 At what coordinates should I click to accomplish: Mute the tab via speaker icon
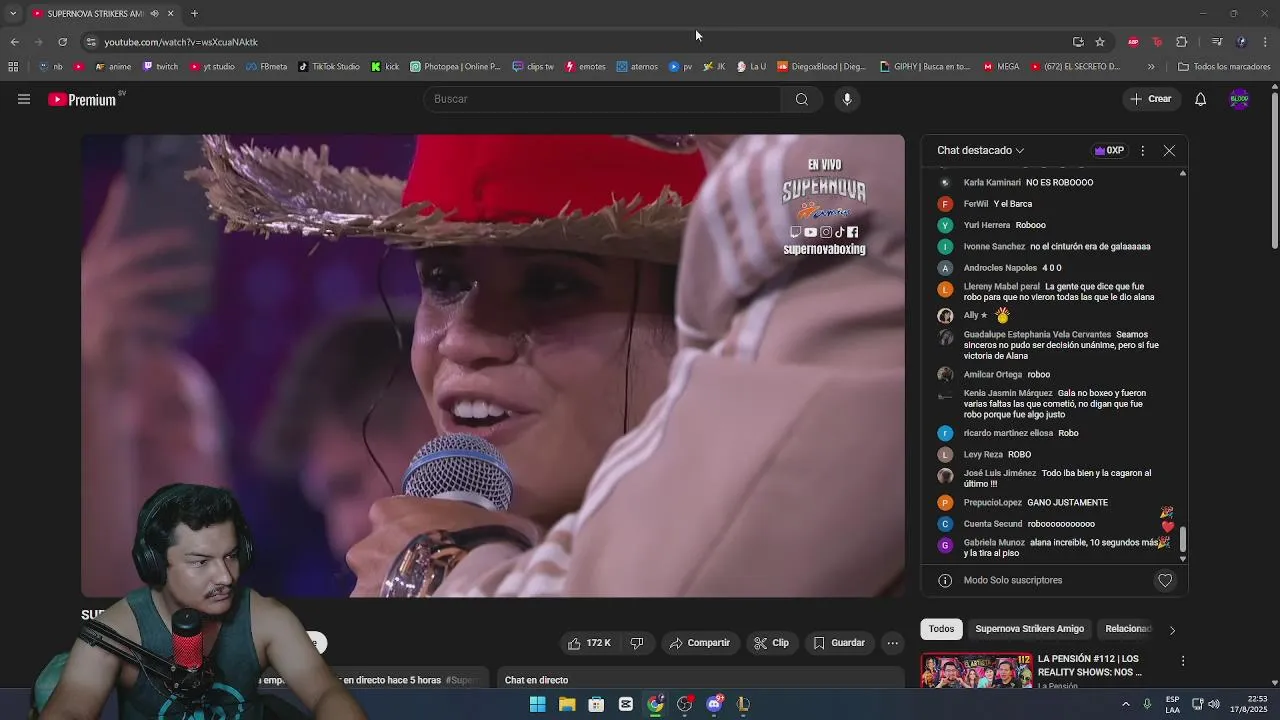[154, 14]
